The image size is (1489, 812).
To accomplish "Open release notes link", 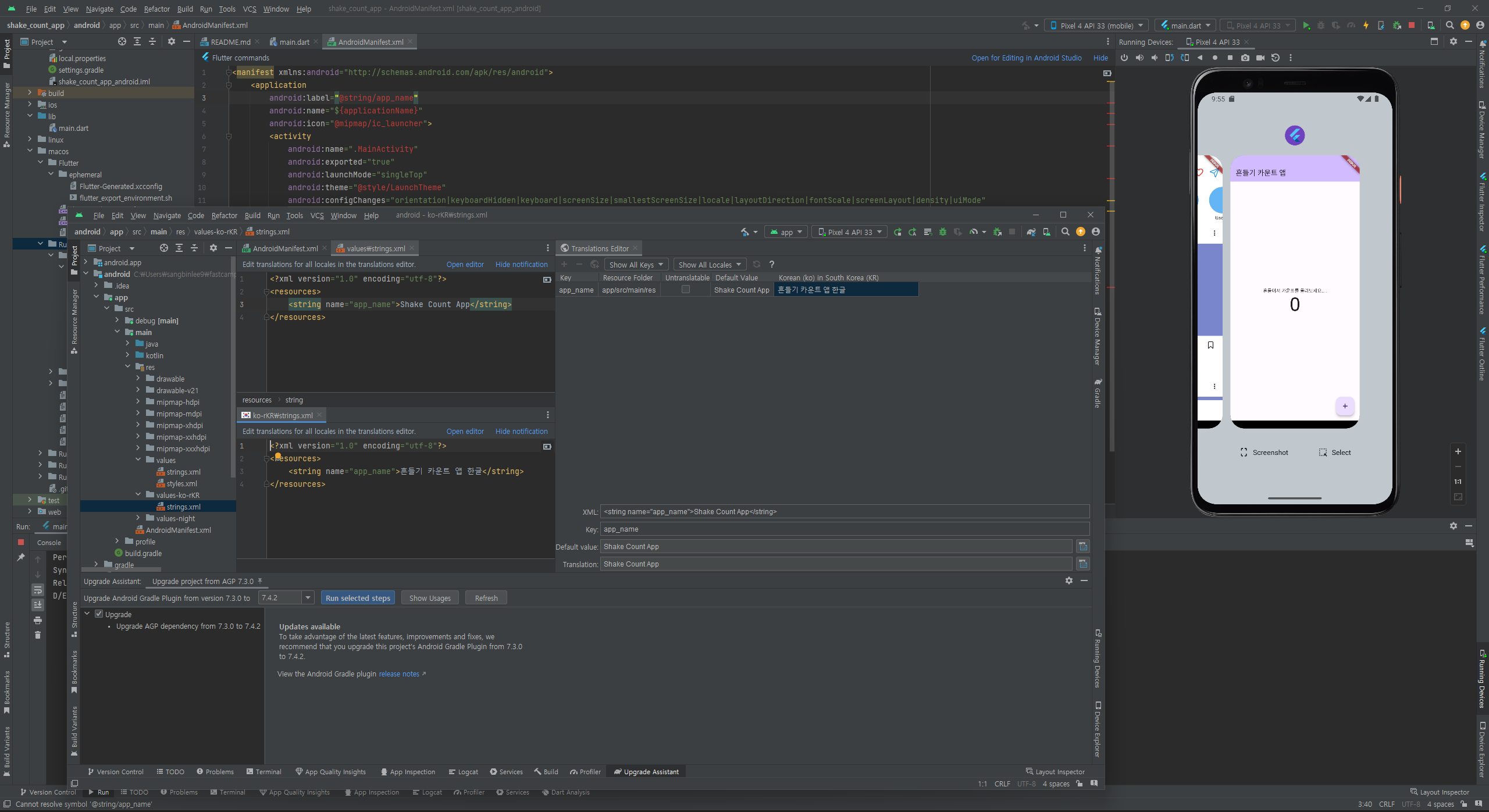I will pyautogui.click(x=399, y=674).
